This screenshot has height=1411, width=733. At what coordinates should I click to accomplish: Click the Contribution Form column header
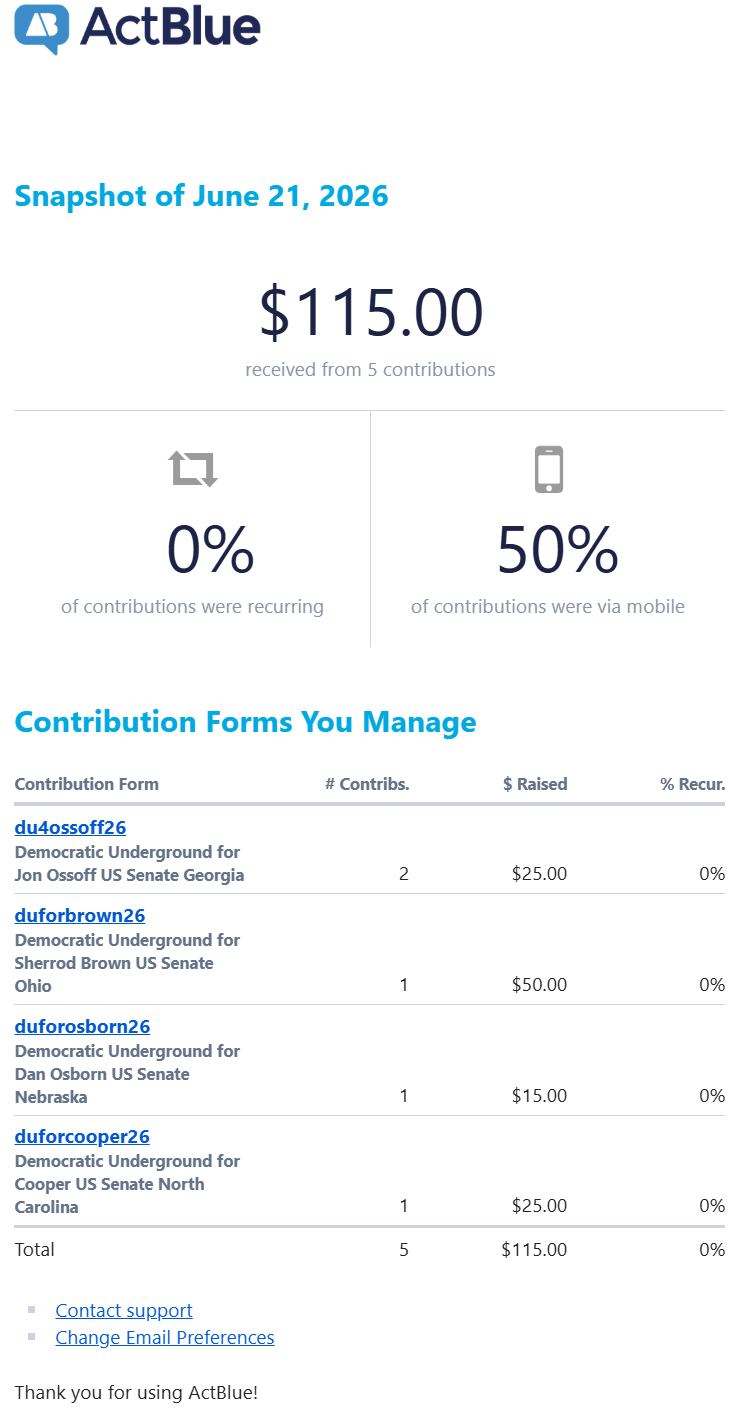[86, 784]
